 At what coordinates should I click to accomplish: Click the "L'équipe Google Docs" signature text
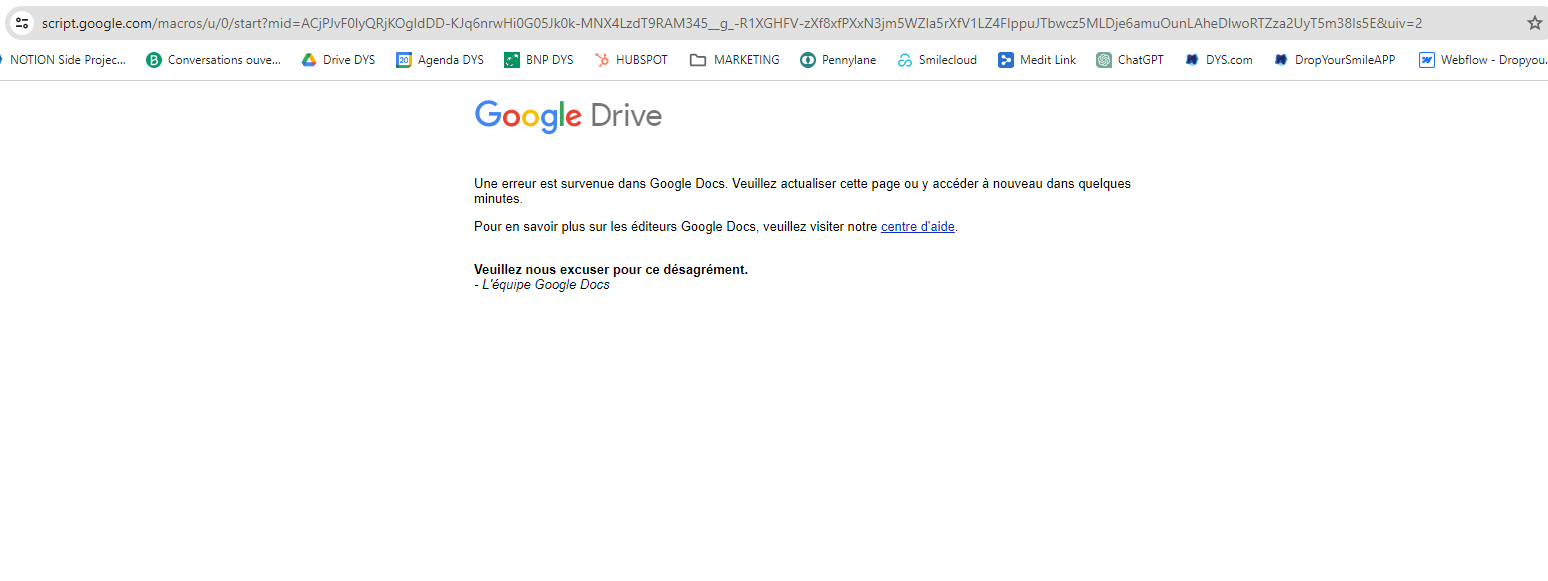[x=545, y=285]
